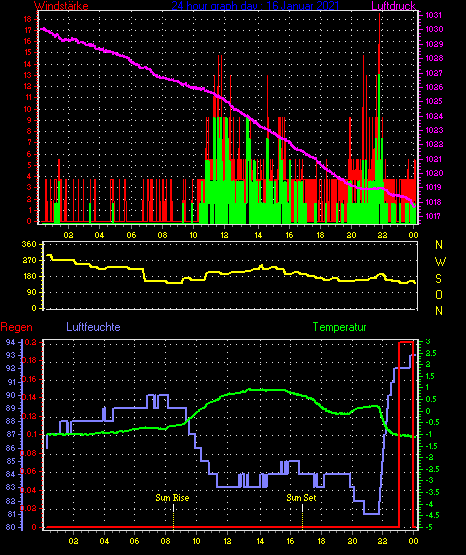This screenshot has width=466, height=555.
Task: Click pressure axis value "1030"
Action: click(x=434, y=29)
